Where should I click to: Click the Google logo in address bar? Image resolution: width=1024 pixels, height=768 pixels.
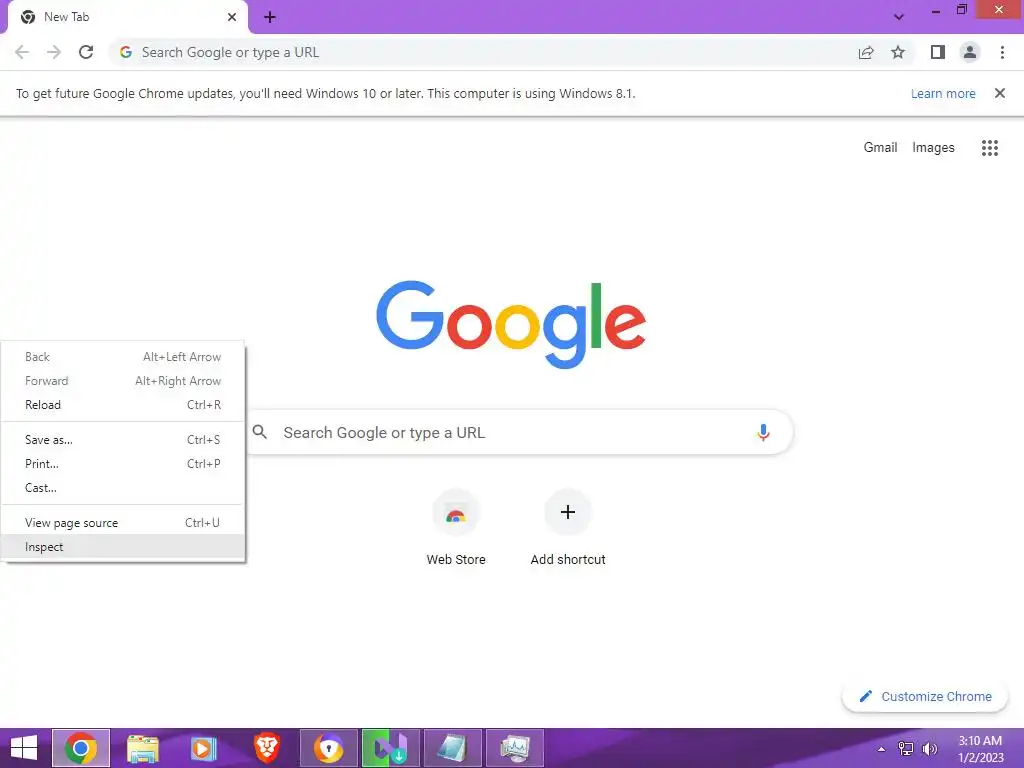coord(126,52)
